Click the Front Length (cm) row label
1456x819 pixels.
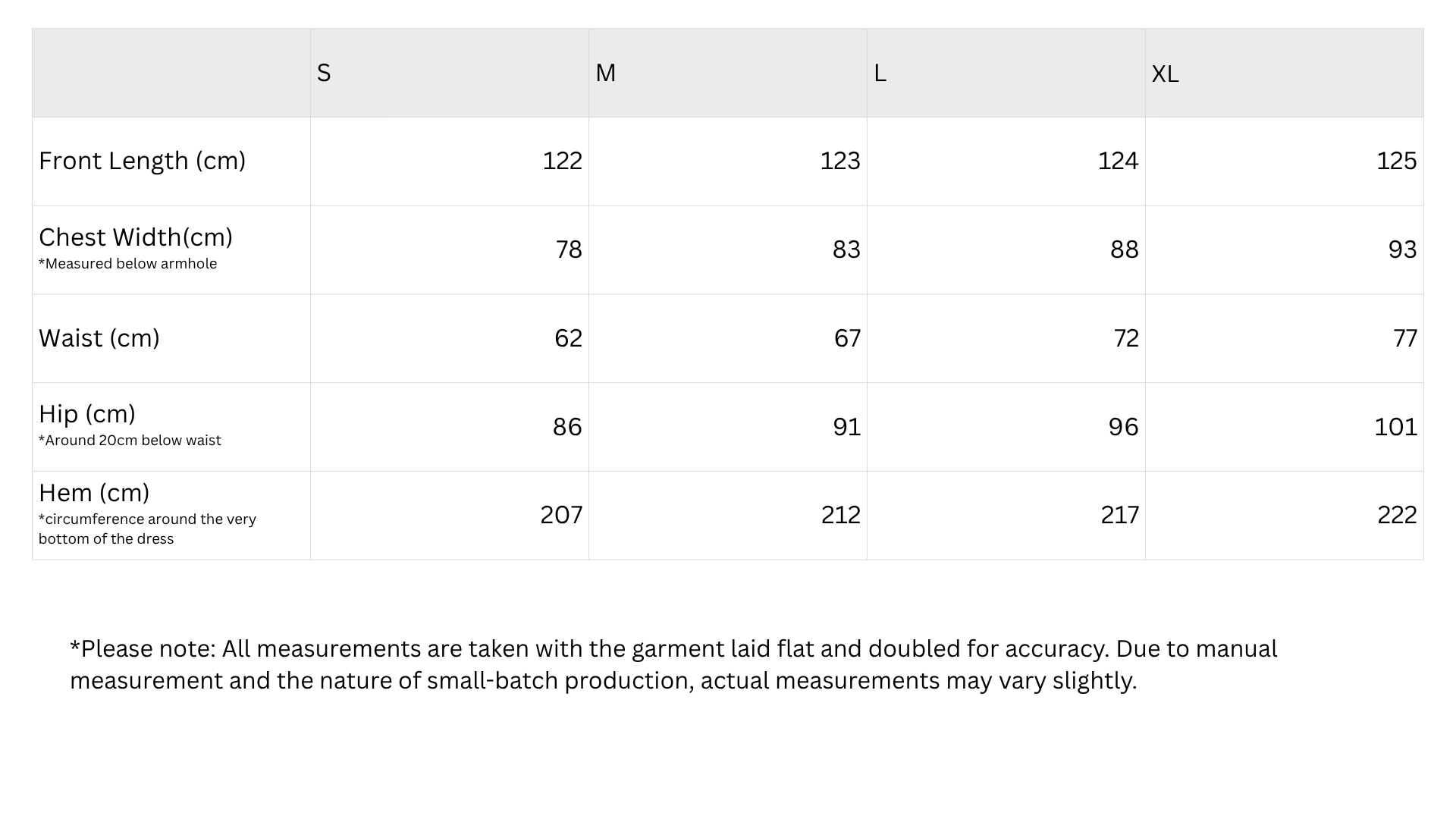(x=142, y=161)
